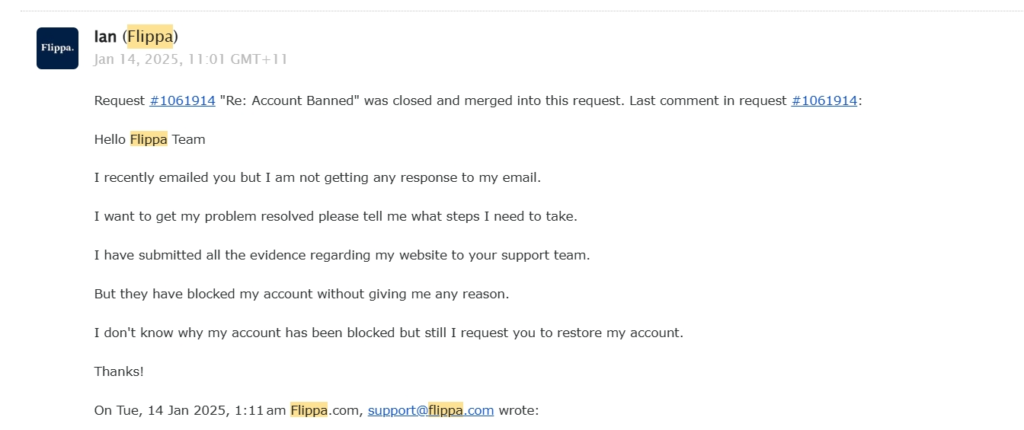Click highlighted Flippa in "Flippa.com" quote line
Viewport: 1024px width, 430px height.
[x=309, y=410]
